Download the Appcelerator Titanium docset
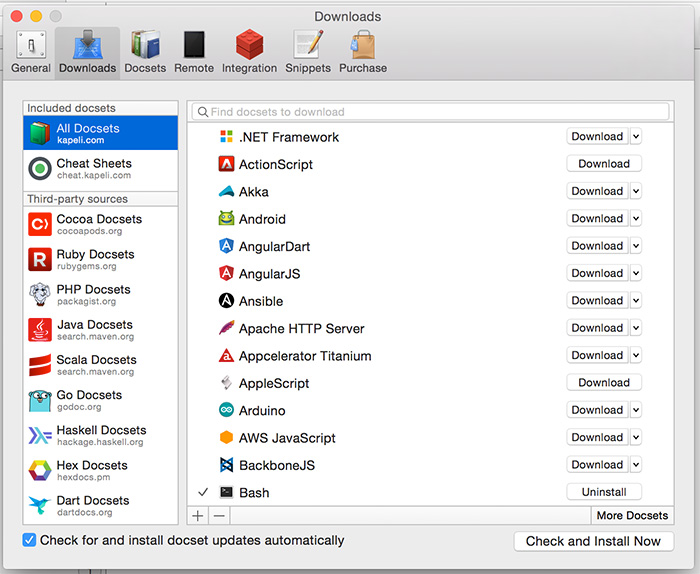The width and height of the screenshot is (700, 574). [597, 355]
